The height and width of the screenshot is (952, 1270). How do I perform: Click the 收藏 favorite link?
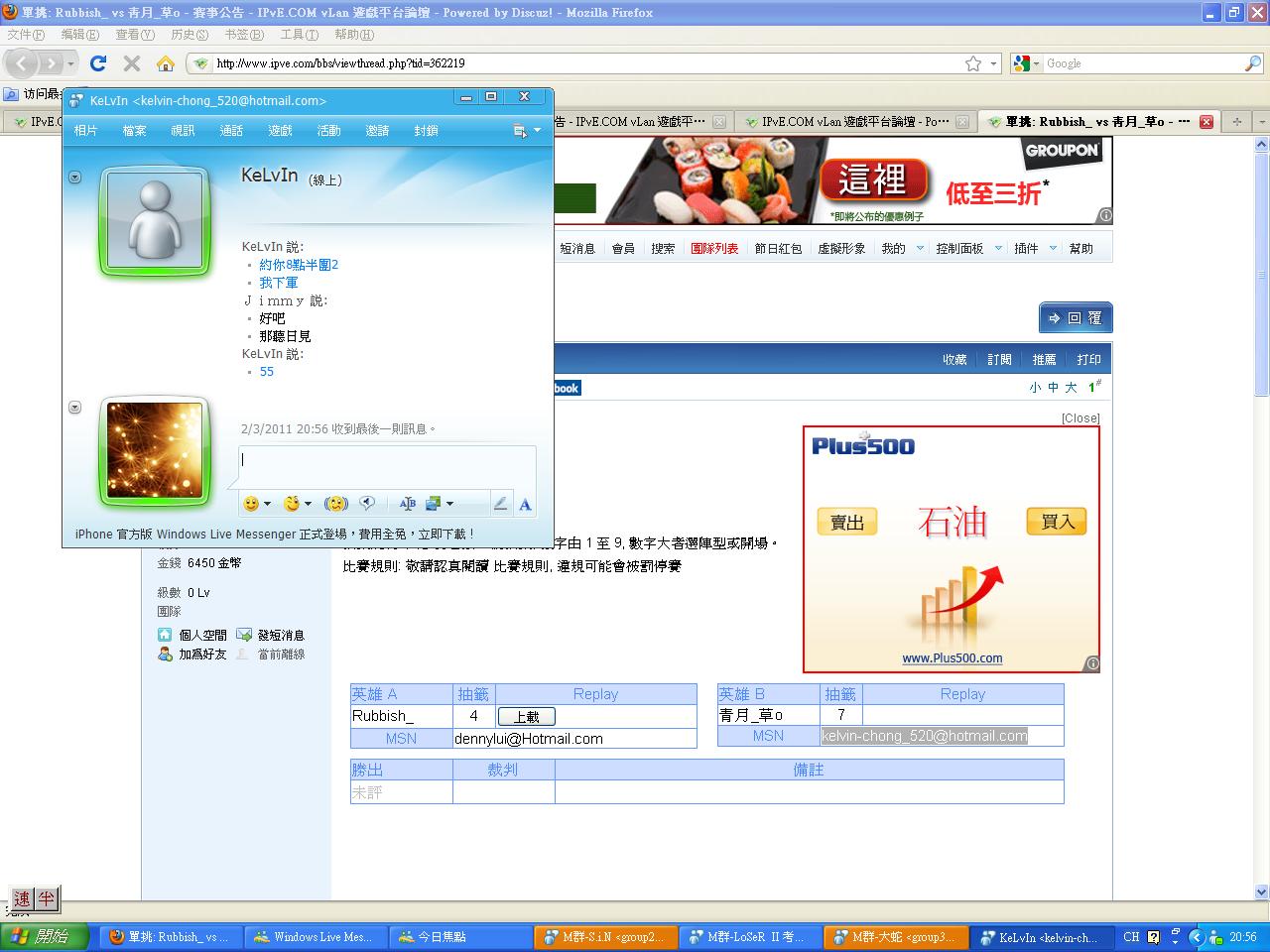(x=954, y=360)
